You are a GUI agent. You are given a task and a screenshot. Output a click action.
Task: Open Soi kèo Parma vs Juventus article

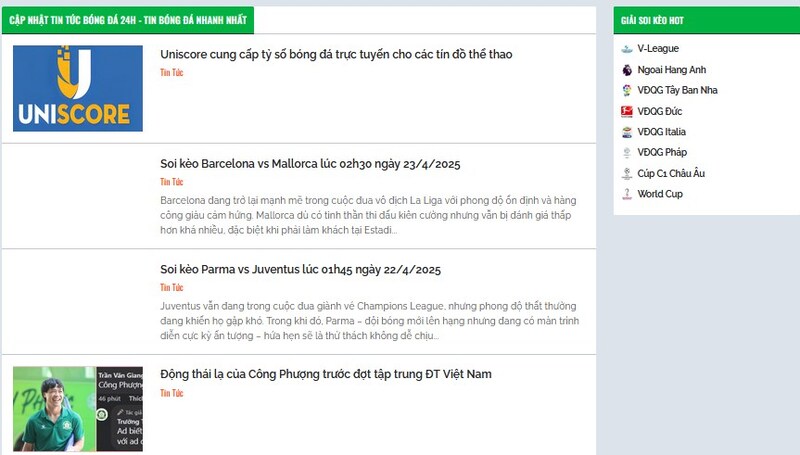[301, 269]
